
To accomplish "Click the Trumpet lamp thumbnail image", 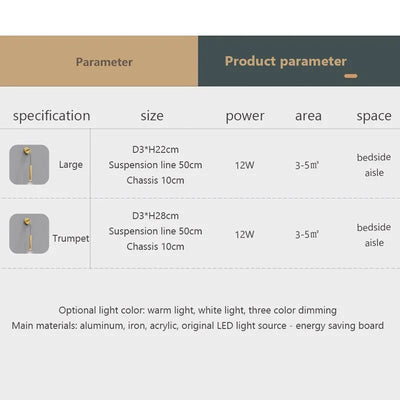I will (x=29, y=234).
